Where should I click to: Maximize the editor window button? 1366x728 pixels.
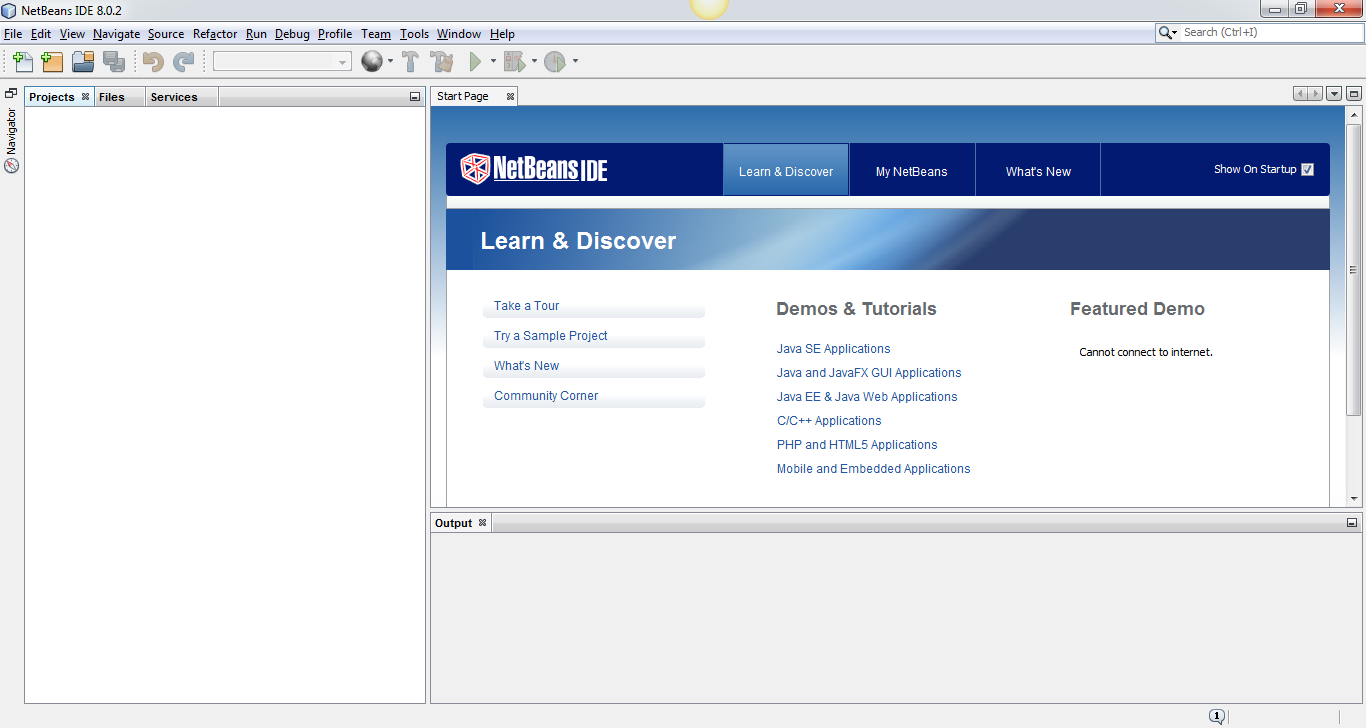(x=1354, y=94)
